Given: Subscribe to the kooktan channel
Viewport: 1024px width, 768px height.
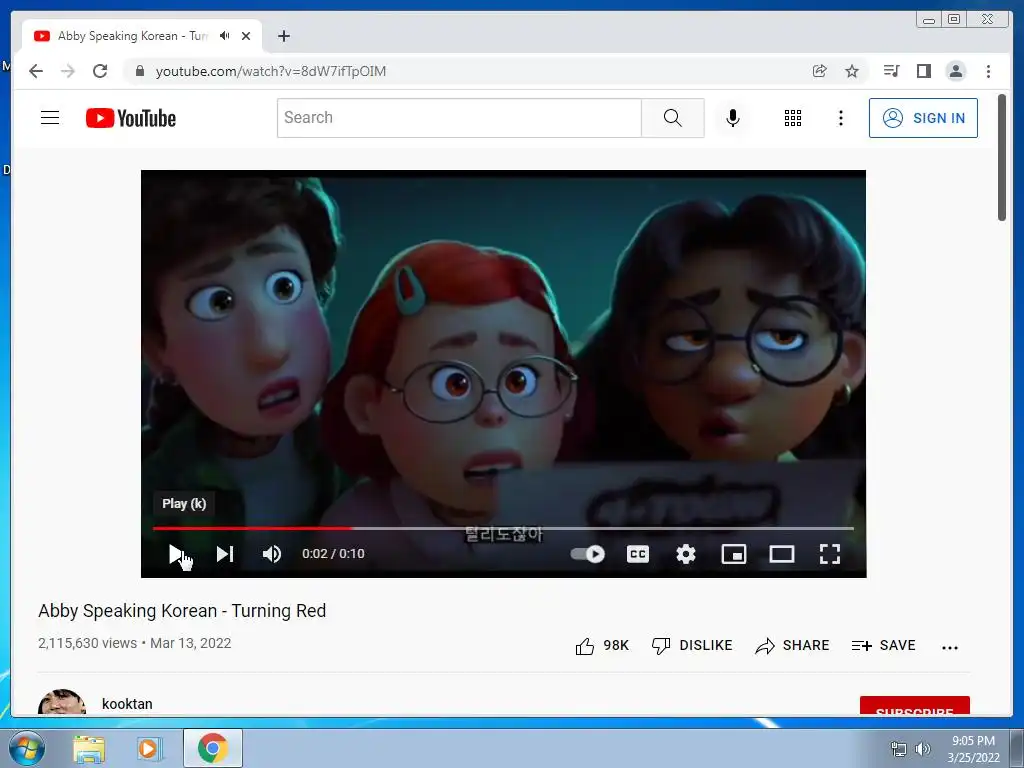Looking at the screenshot, I should click(x=914, y=706).
